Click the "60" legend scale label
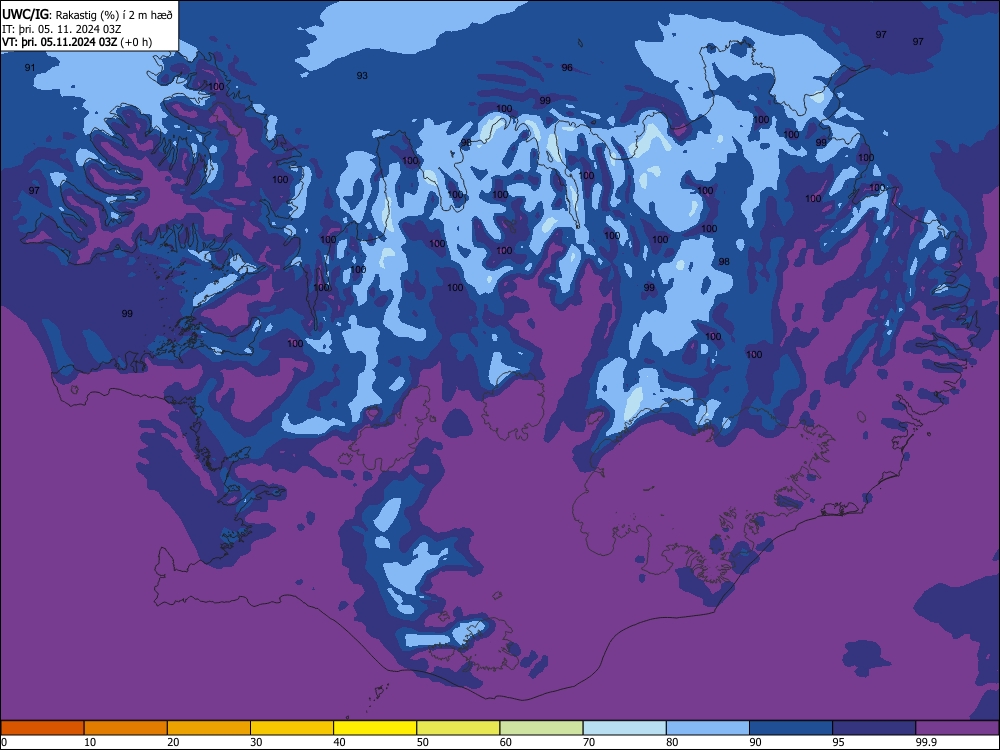Screen dimensions: 1000x750 click(506, 742)
